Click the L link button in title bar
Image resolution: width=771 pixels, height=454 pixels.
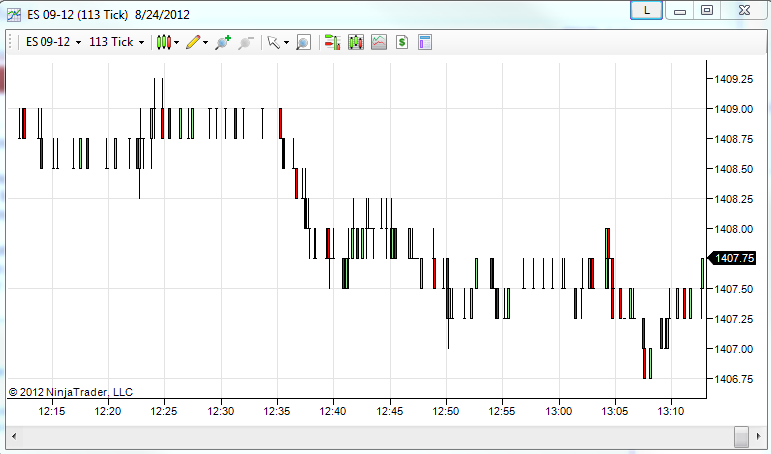click(x=646, y=10)
